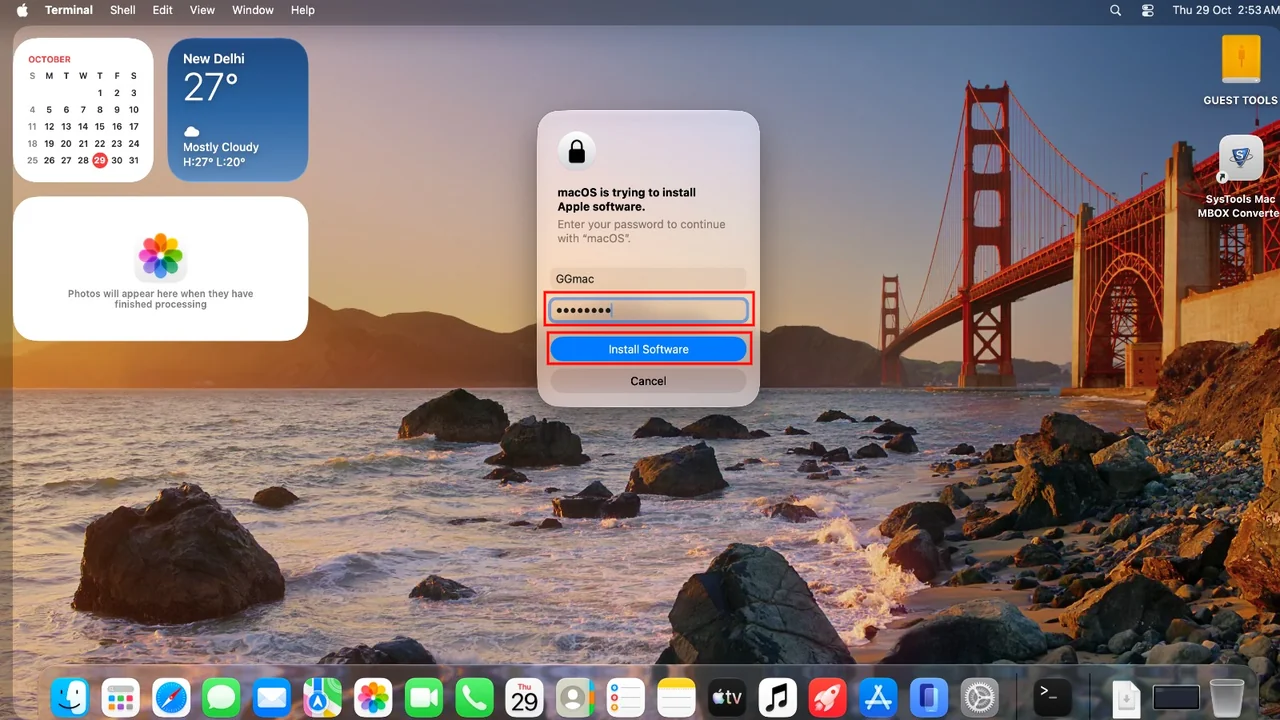Image resolution: width=1280 pixels, height=720 pixels.
Task: Open the View menu
Action: point(203,10)
